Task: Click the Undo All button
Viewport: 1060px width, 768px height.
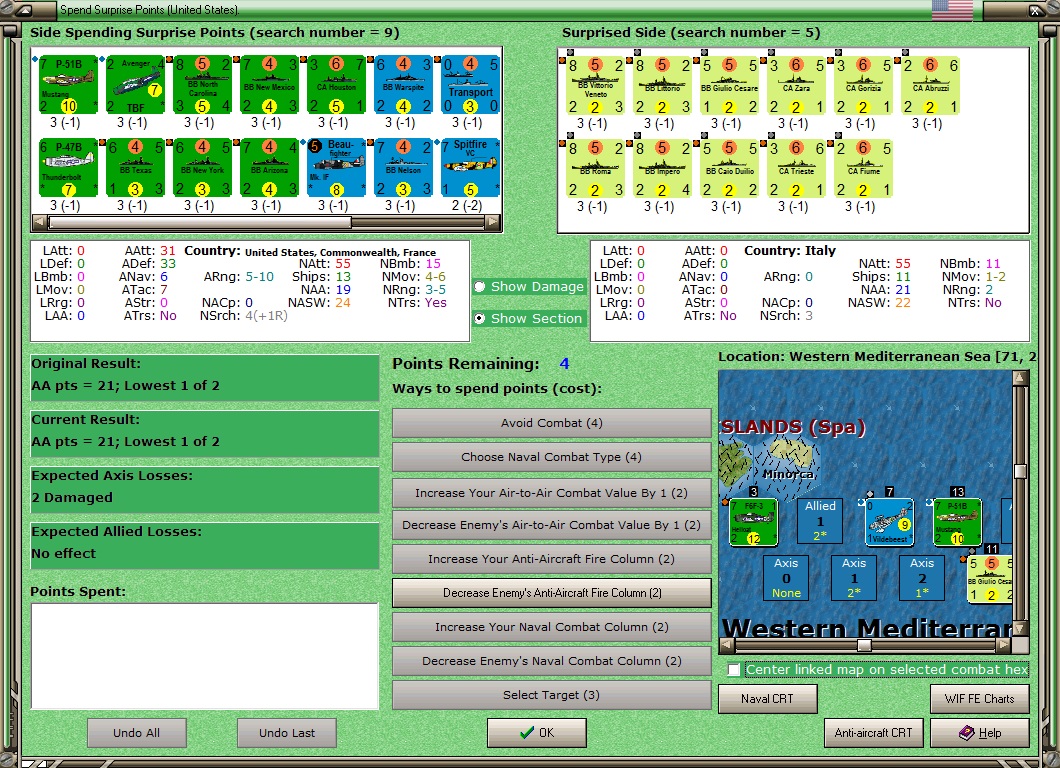Action: 137,733
